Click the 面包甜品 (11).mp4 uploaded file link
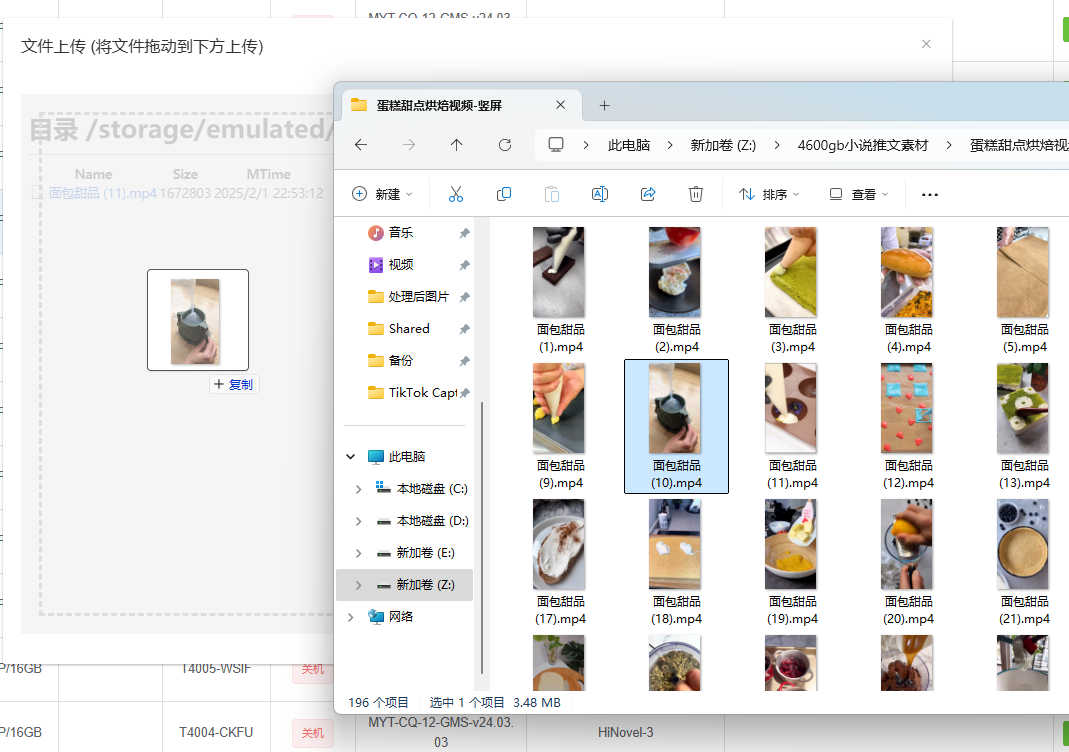This screenshot has height=752, width=1069. pos(102,193)
